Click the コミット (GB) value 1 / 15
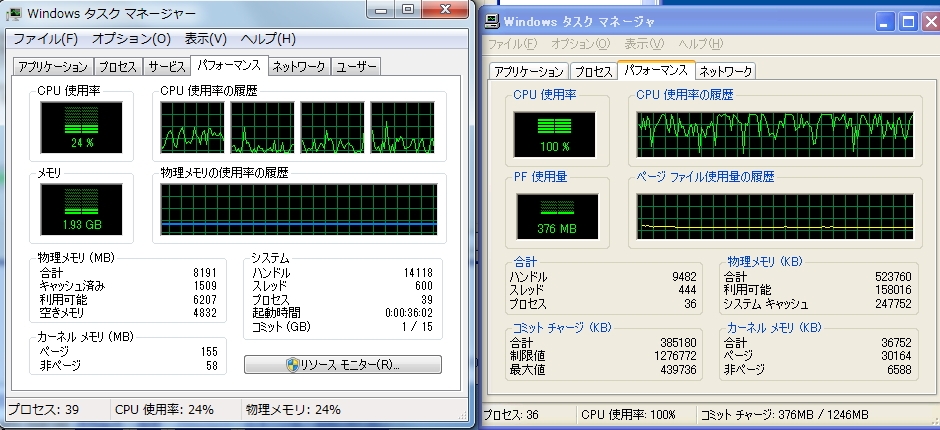This screenshot has height=430, width=940. point(418,327)
